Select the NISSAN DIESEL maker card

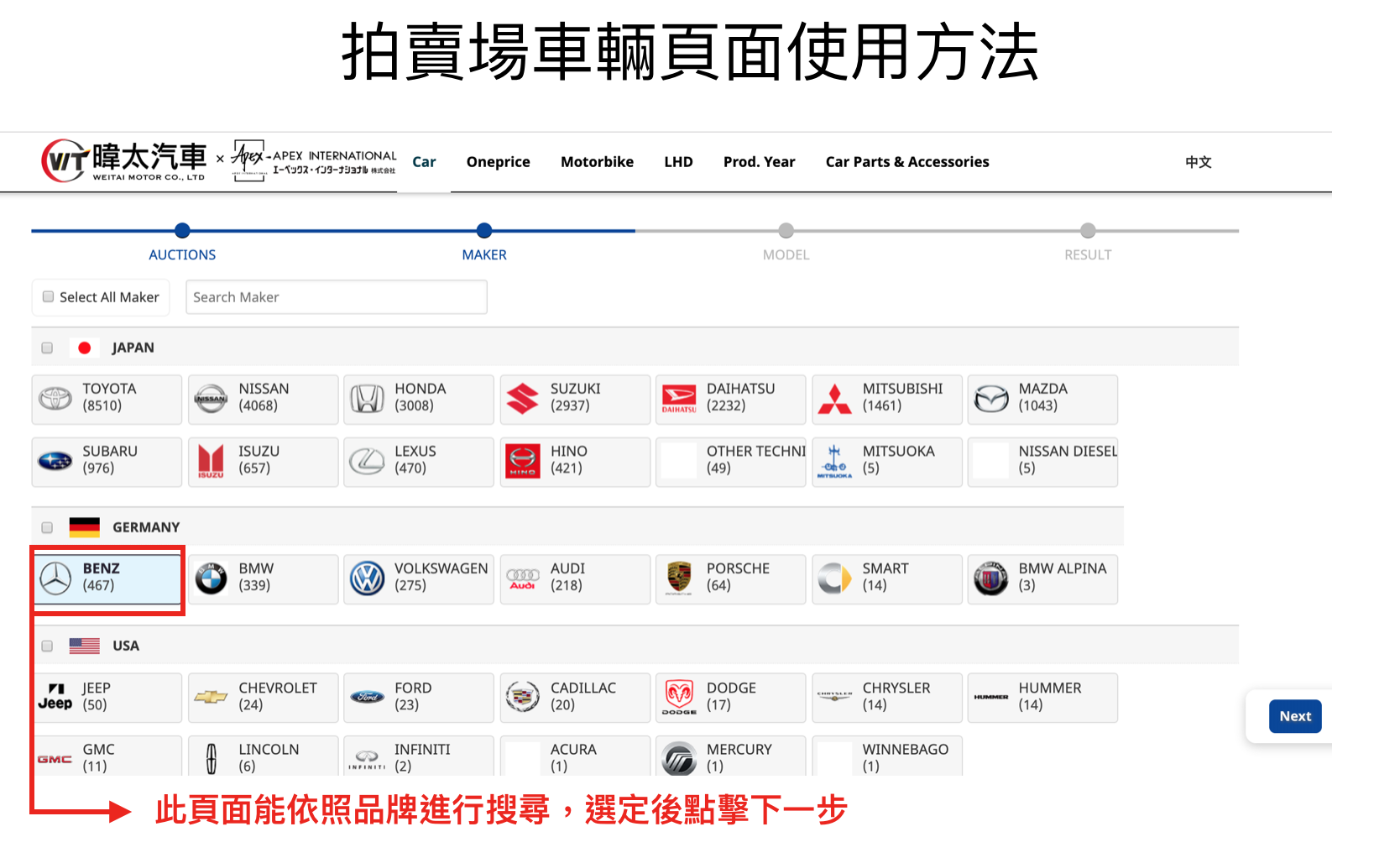[1042, 462]
